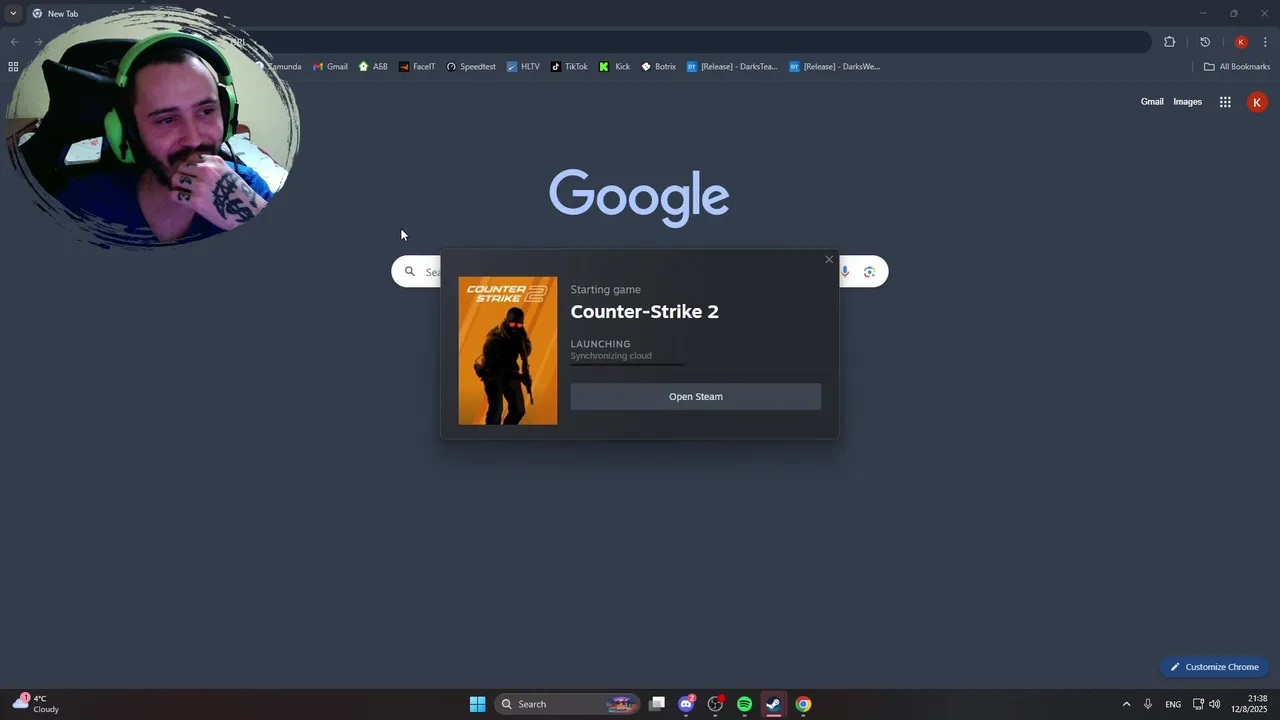This screenshot has height=720, width=1280.
Task: Open Chrome history clock icon
Action: point(1205,42)
